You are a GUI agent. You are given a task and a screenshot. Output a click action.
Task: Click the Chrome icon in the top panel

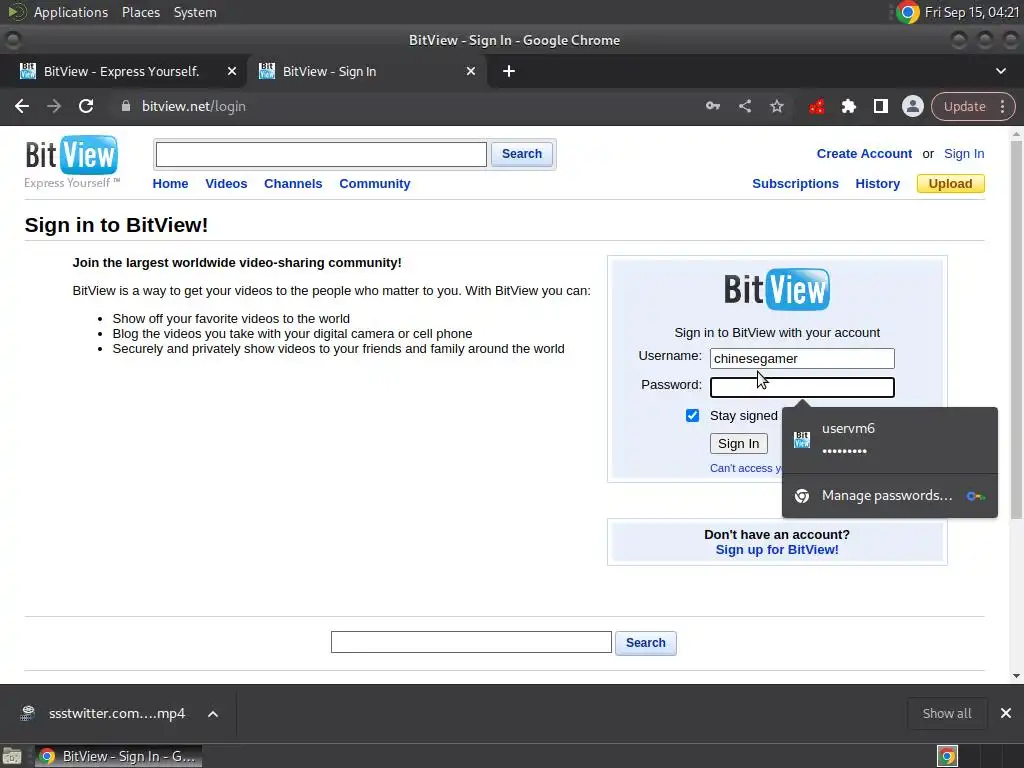907,12
